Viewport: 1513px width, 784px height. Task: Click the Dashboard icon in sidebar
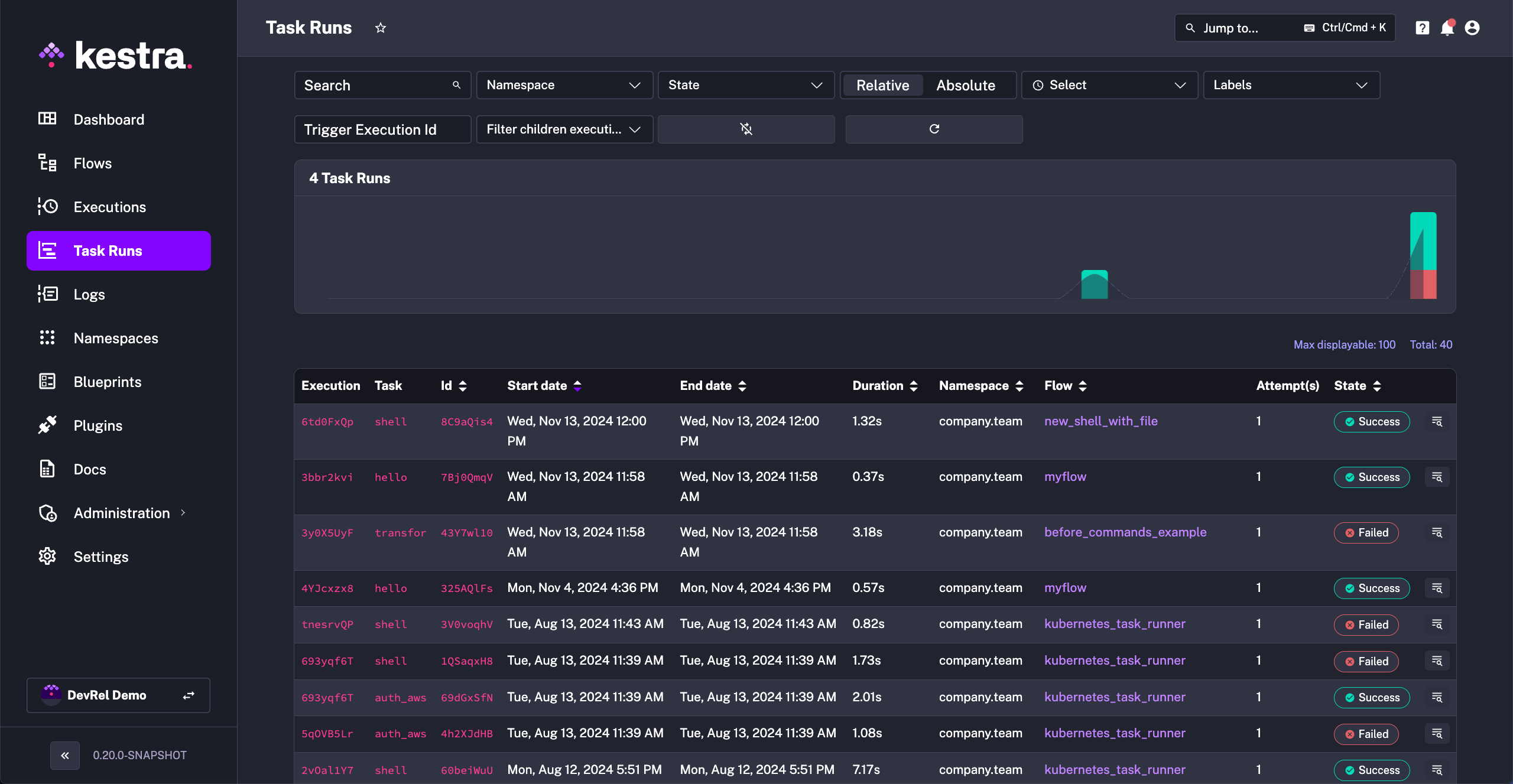(48, 119)
